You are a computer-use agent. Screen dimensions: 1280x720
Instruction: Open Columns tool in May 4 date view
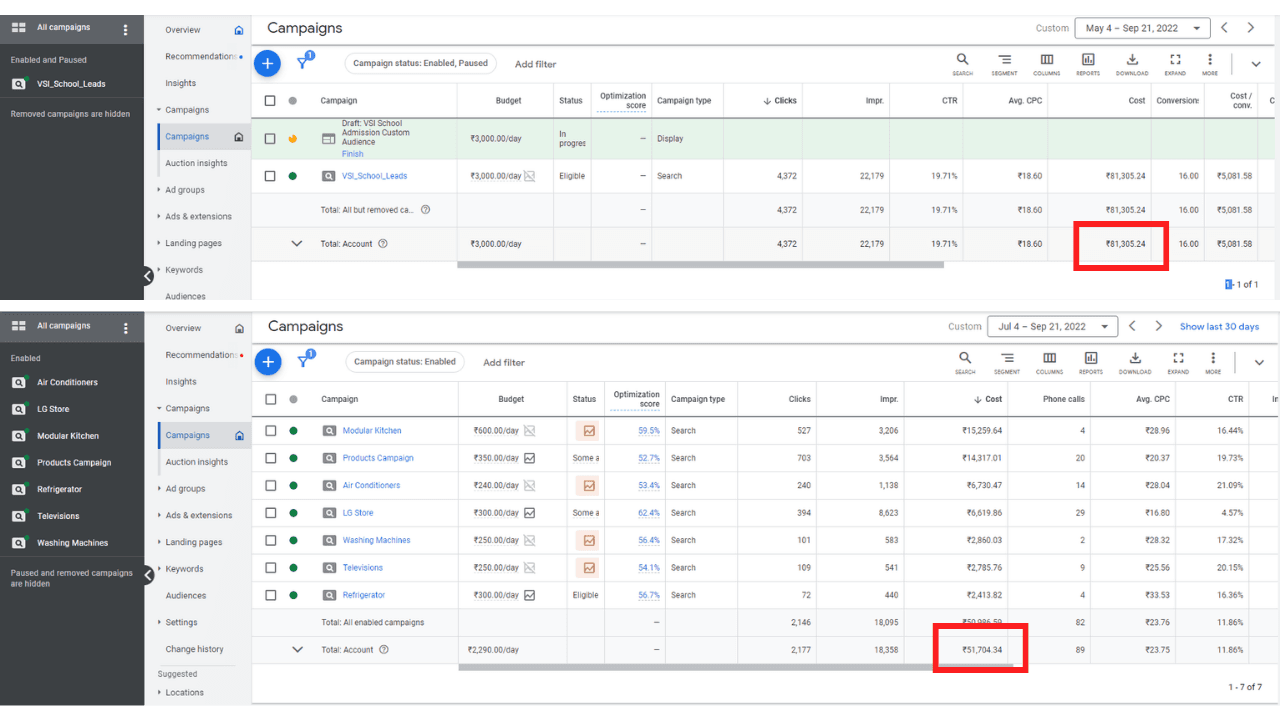coord(1047,64)
